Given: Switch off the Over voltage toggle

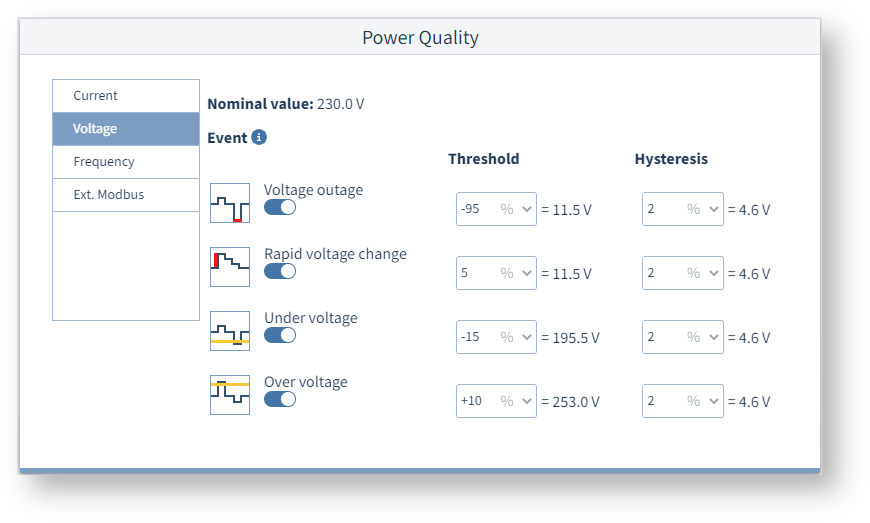Looking at the screenshot, I should (x=280, y=399).
